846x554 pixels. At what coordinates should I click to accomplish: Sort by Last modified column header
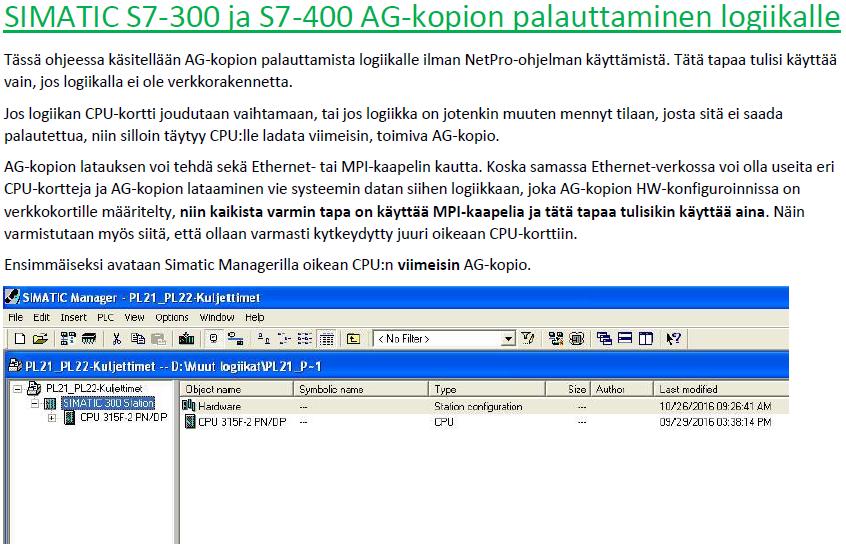click(x=721, y=389)
